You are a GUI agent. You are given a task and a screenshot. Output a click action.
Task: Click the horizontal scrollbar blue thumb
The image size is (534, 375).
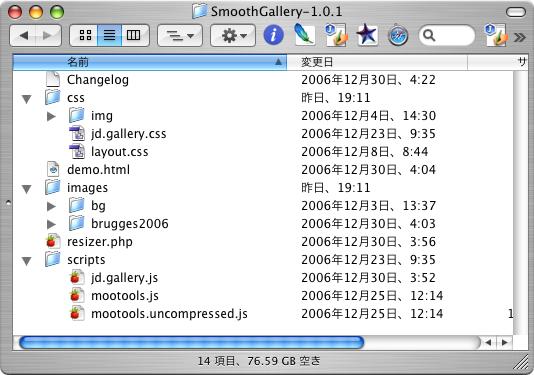pyautogui.click(x=191, y=342)
